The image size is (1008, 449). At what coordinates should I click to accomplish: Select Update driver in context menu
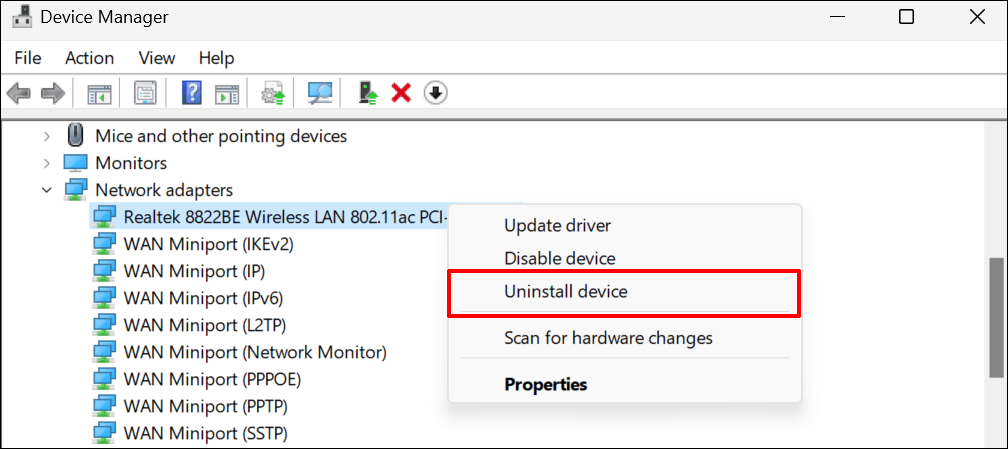click(557, 226)
